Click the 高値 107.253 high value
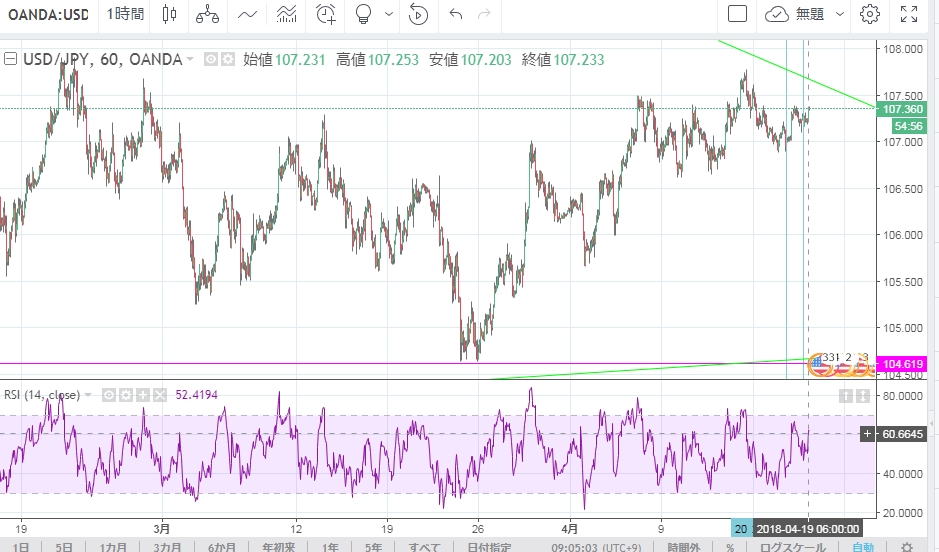This screenshot has height=552, width=939. 377,59
